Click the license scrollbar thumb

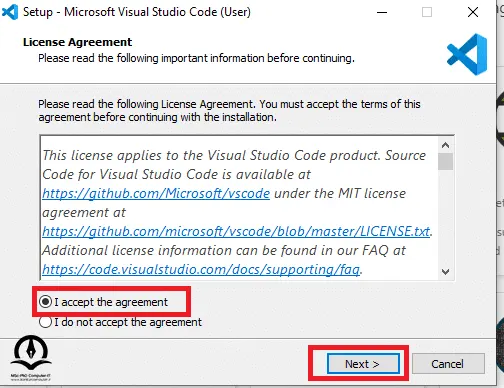coord(445,162)
